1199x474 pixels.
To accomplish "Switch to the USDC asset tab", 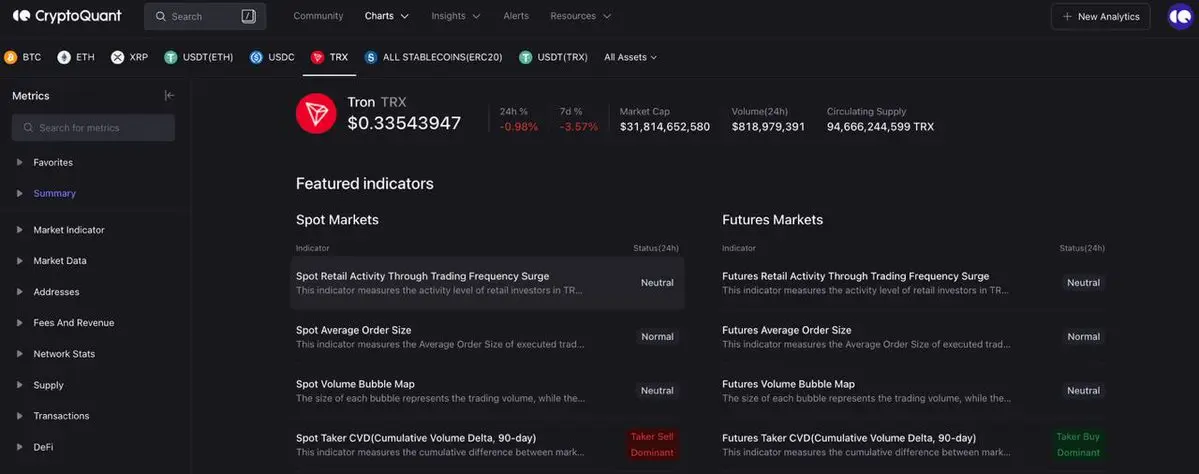I will [x=272, y=57].
